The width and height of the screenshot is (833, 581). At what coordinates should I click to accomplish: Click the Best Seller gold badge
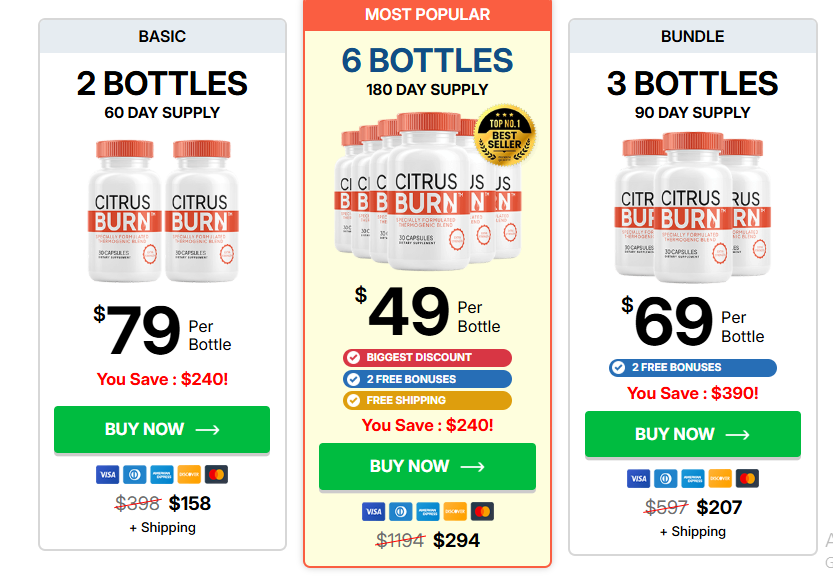pos(504,136)
